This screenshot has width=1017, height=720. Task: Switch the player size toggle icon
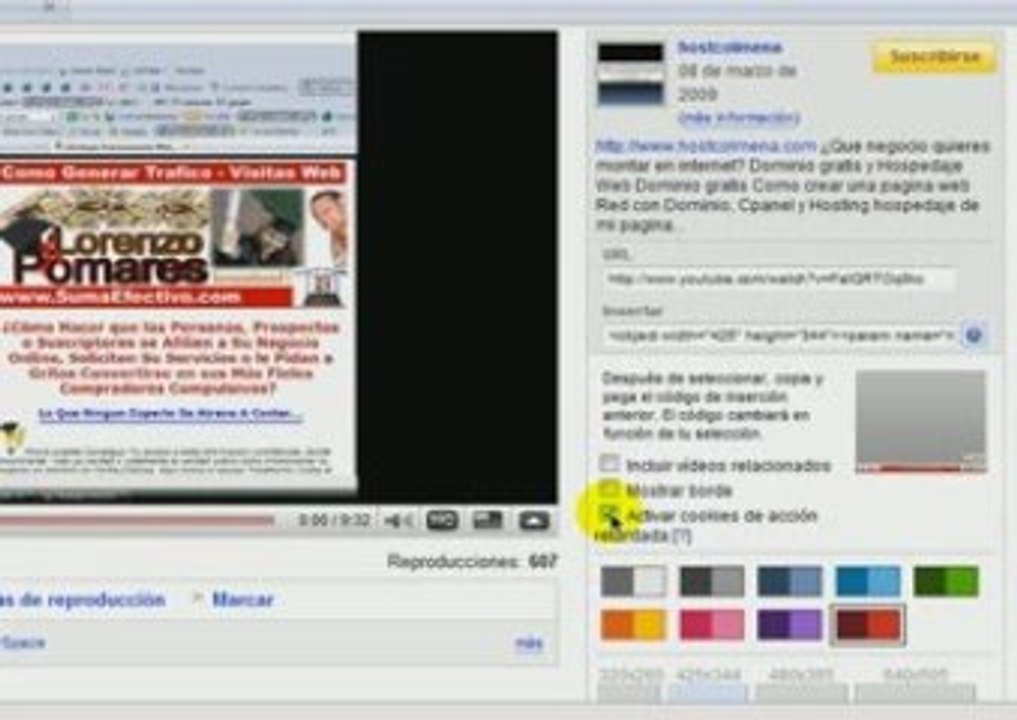488,520
